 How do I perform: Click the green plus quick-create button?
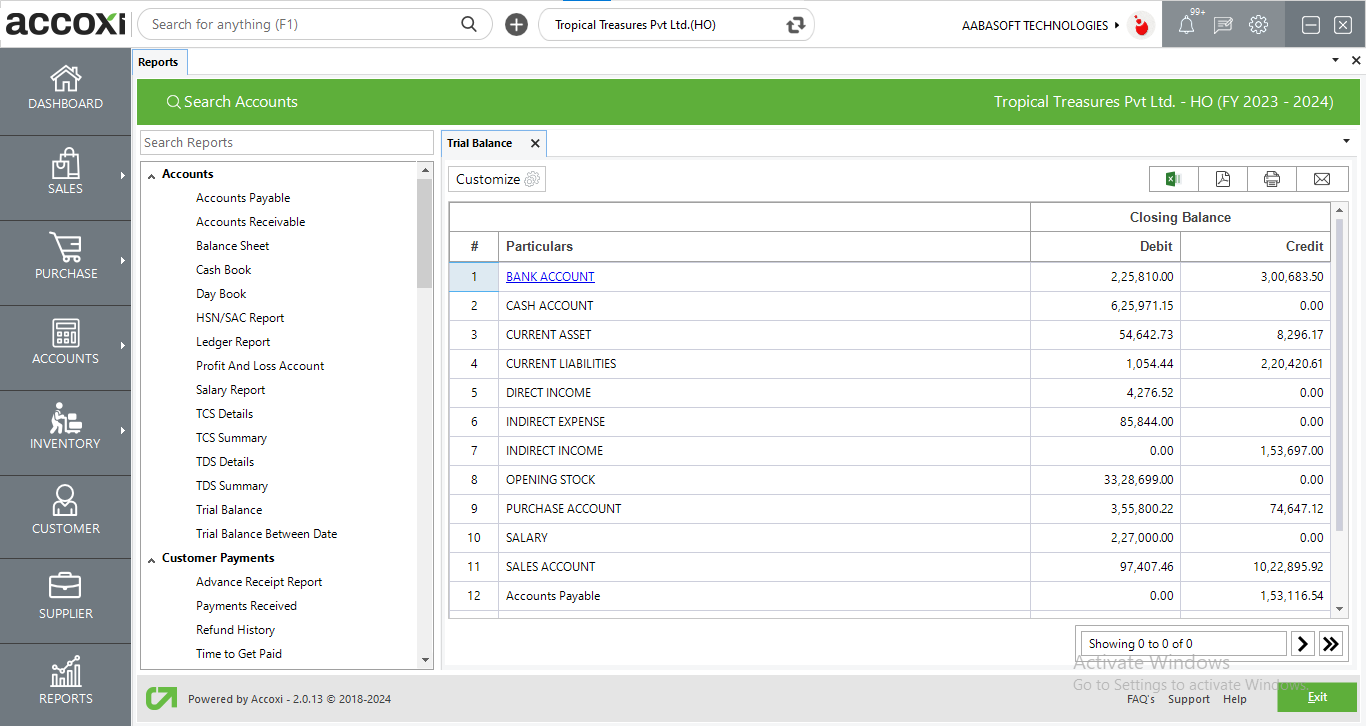(x=516, y=23)
